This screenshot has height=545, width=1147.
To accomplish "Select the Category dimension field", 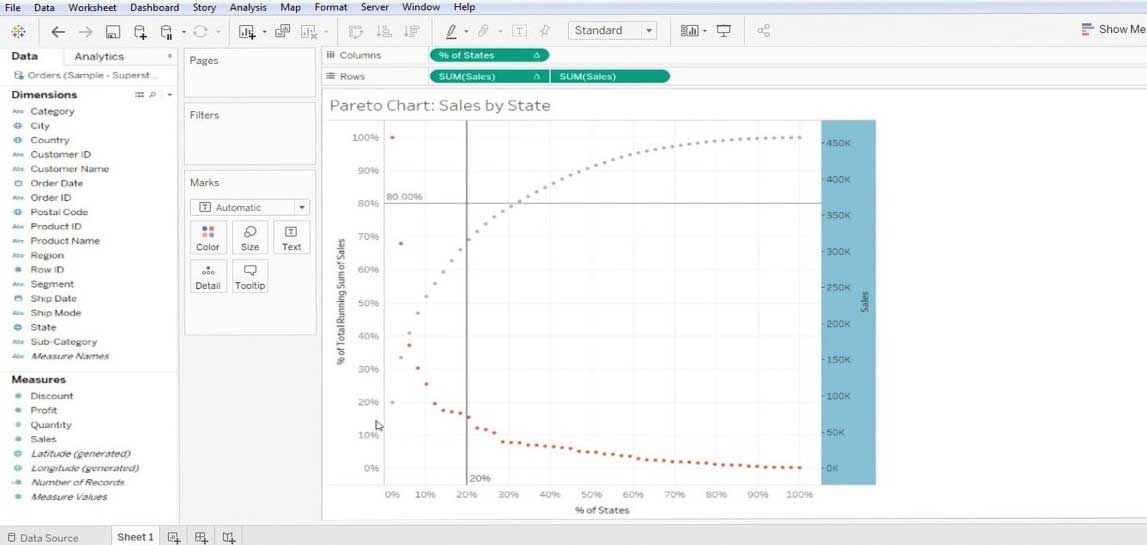I will pos(52,111).
